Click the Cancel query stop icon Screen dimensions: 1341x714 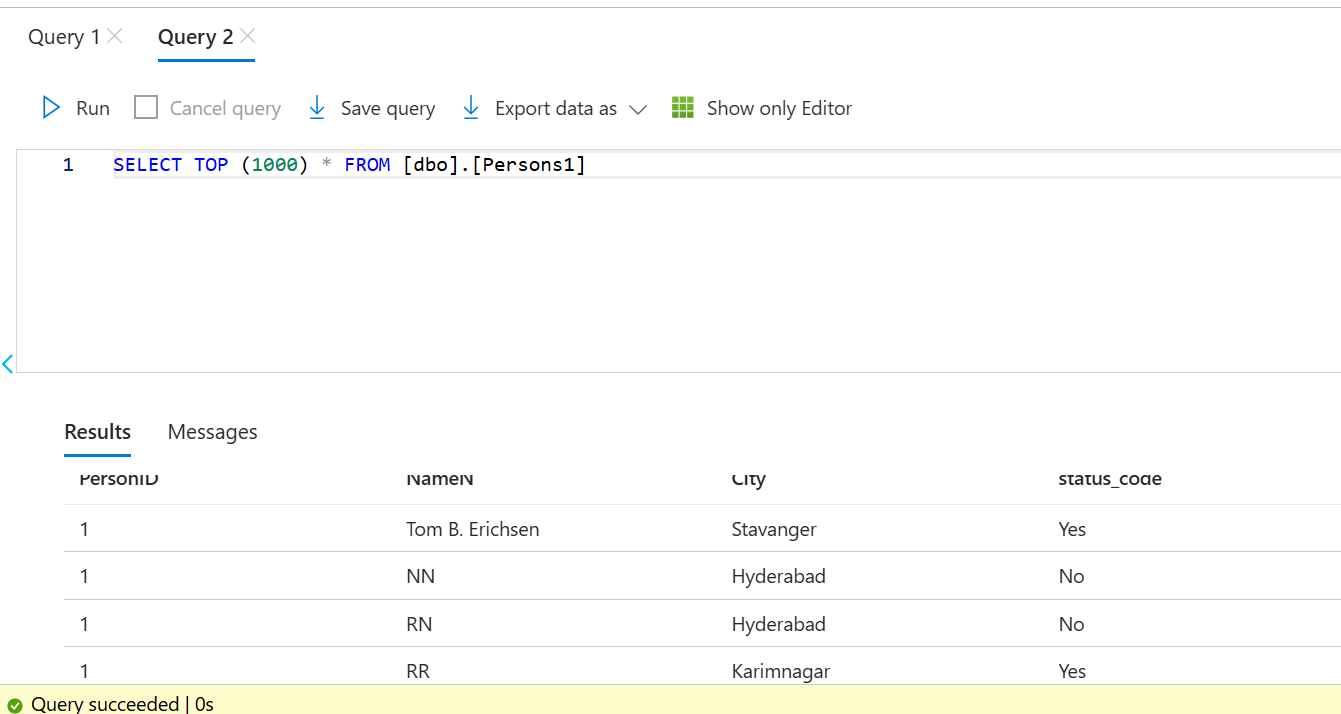pos(146,107)
